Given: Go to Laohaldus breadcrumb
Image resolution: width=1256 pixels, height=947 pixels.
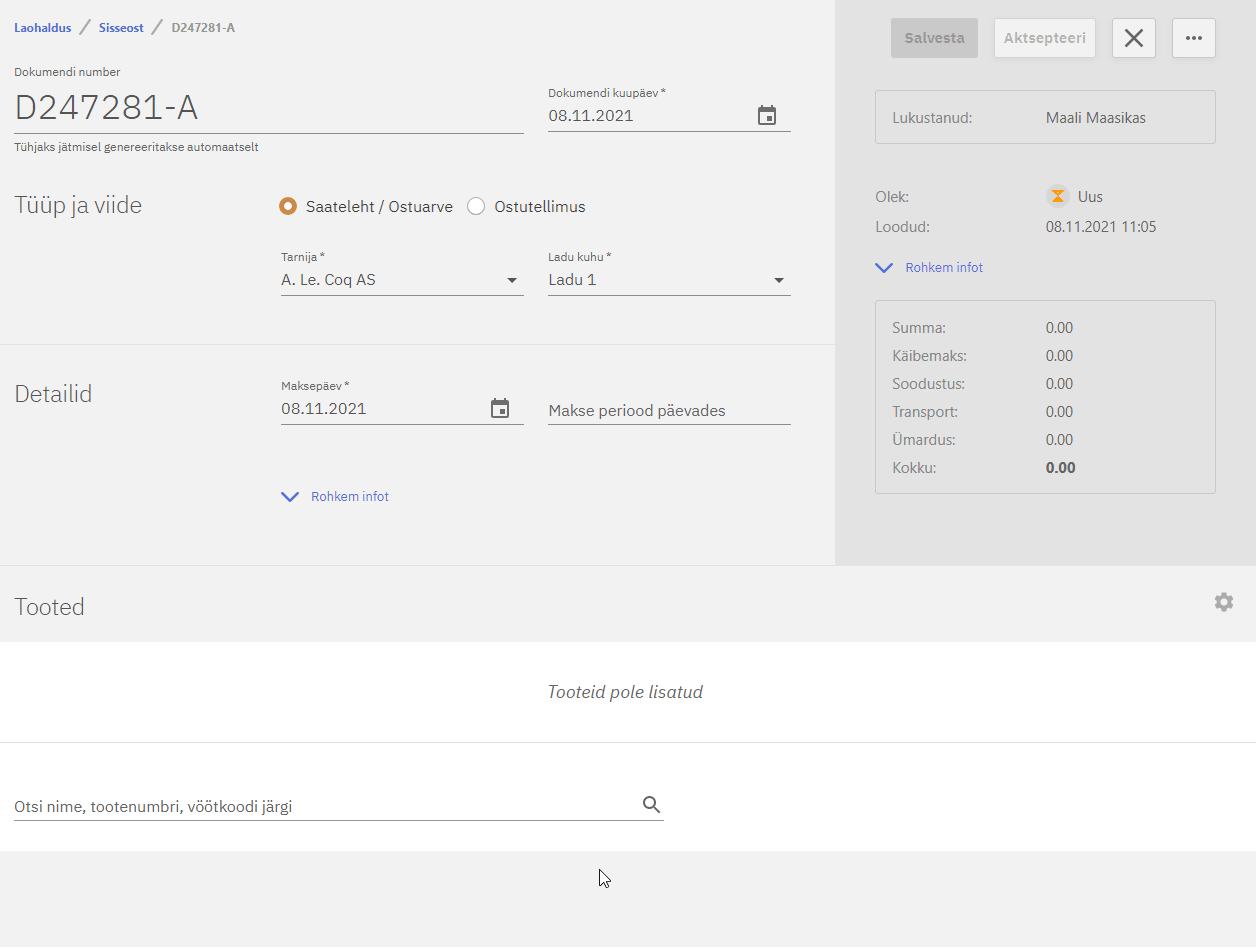Looking at the screenshot, I should 43,28.
